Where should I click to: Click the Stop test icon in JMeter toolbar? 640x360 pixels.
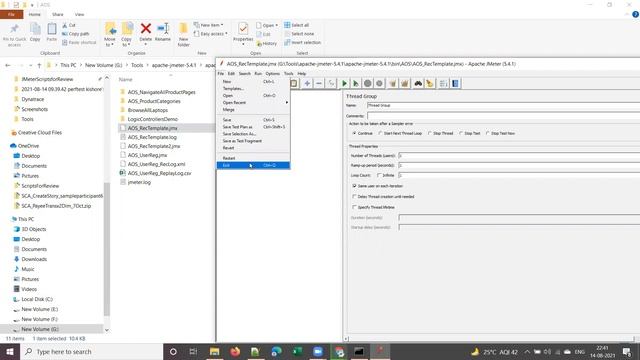click(x=367, y=83)
